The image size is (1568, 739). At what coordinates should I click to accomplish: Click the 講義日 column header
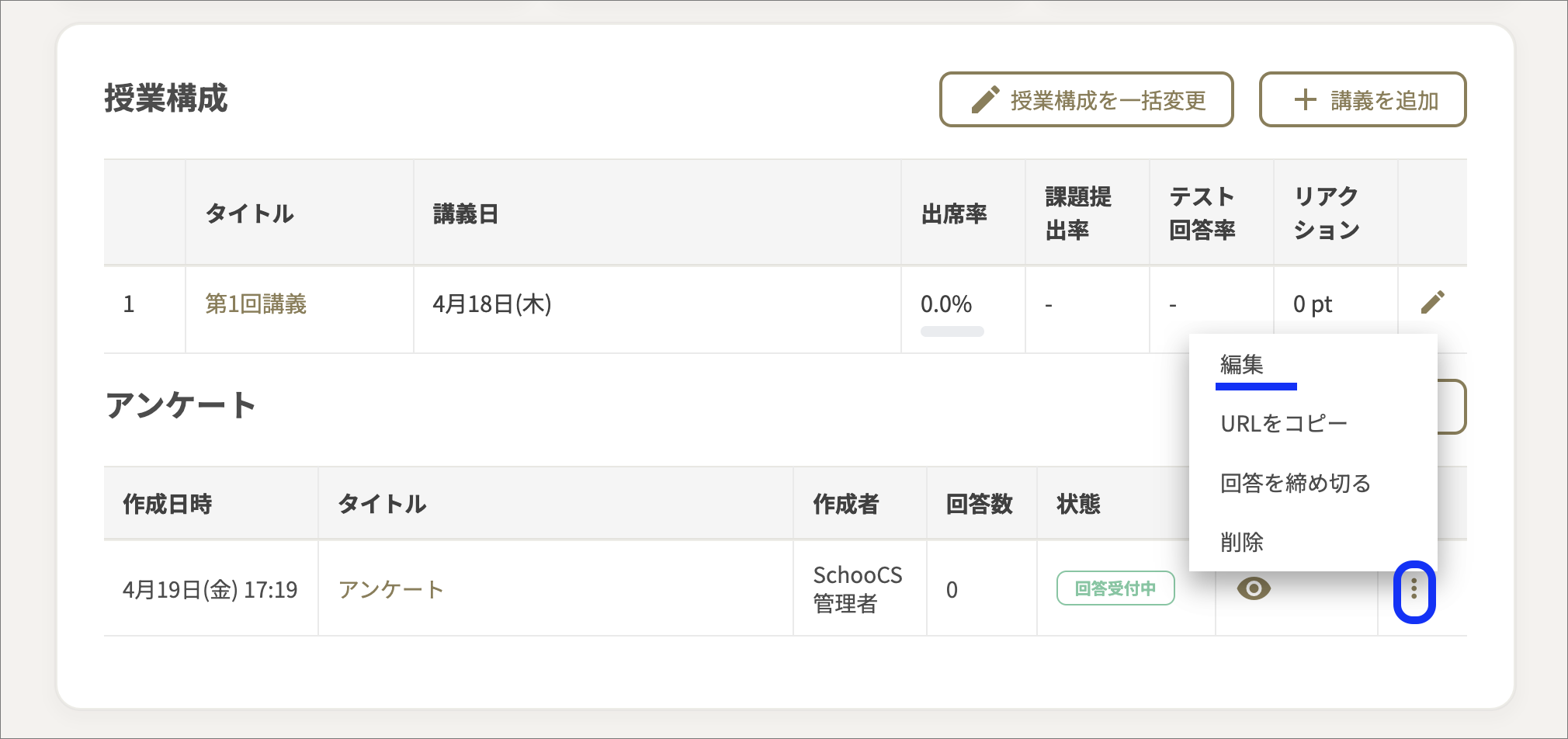(x=466, y=213)
